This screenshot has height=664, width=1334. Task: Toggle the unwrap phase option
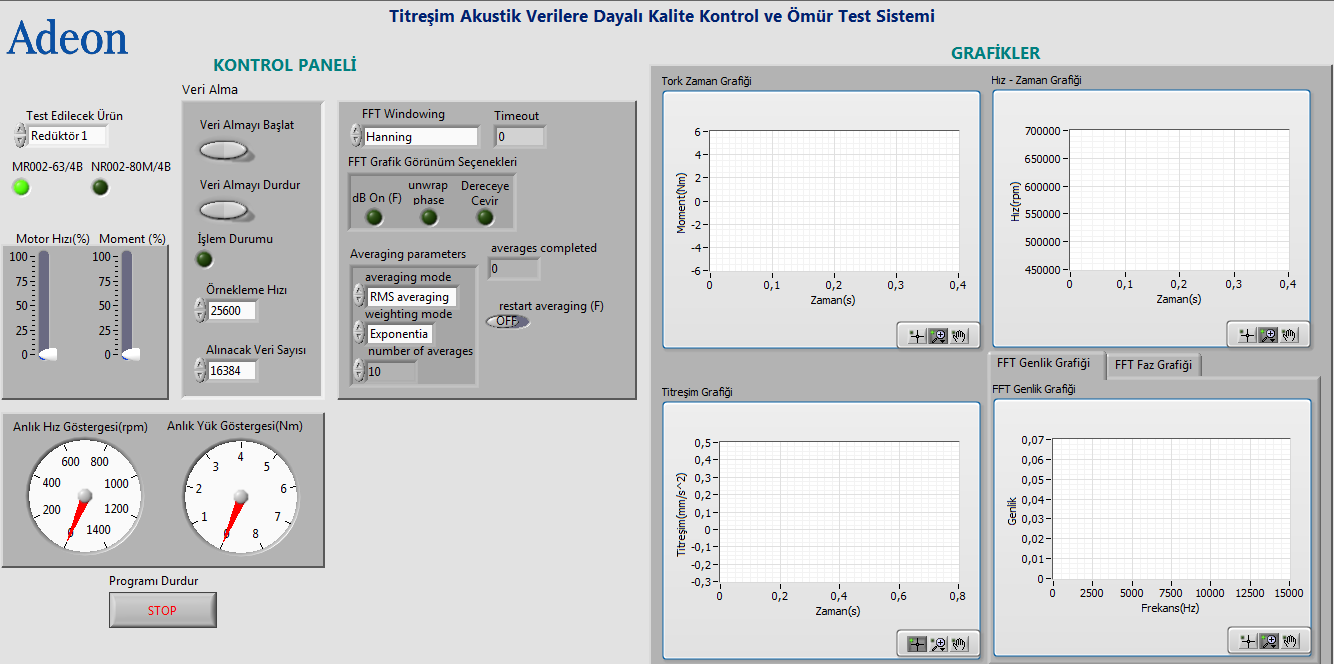click(429, 217)
